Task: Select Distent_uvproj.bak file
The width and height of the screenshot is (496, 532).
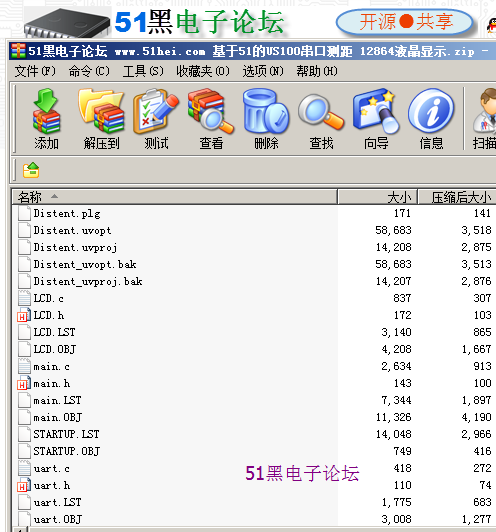Action: point(88,281)
